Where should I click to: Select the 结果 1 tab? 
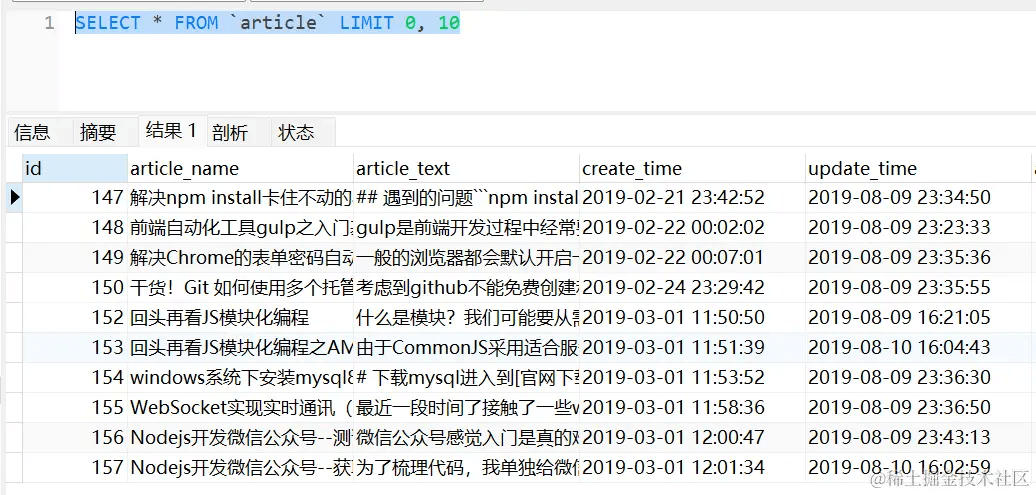[x=172, y=131]
